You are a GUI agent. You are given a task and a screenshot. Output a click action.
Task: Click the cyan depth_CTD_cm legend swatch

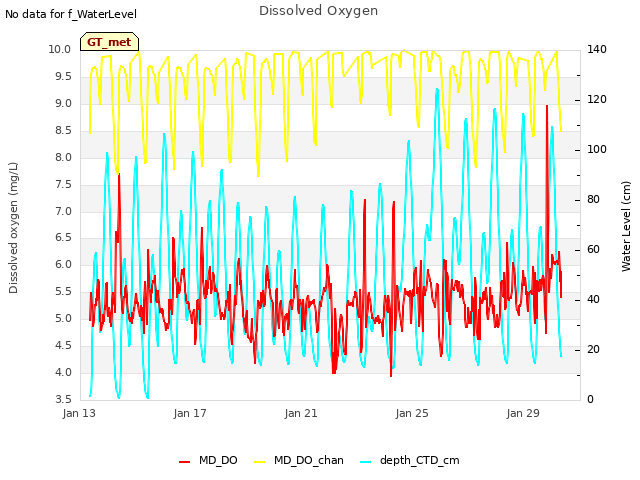366,462
